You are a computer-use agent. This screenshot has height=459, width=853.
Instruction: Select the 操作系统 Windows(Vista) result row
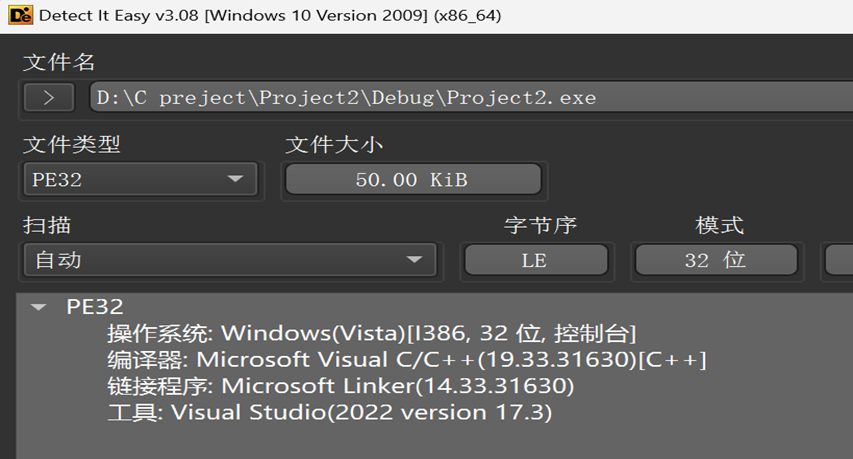[372, 333]
